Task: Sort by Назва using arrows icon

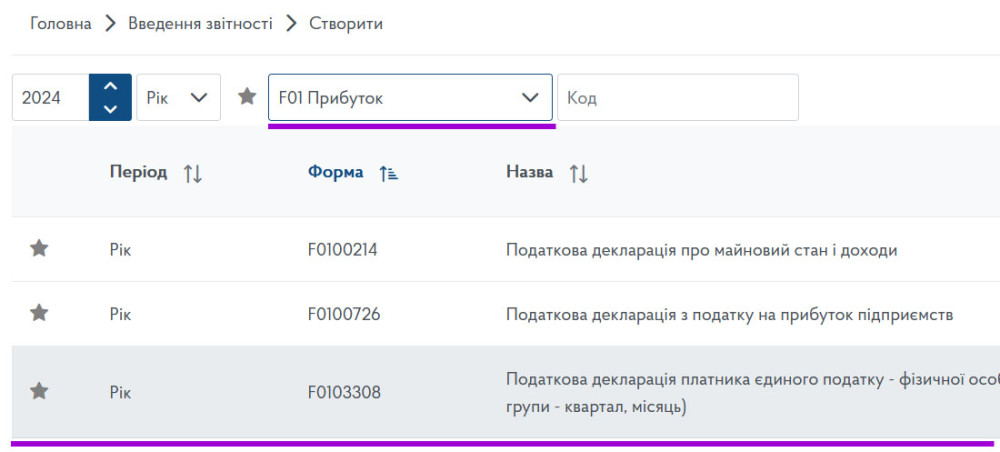Action: click(578, 173)
